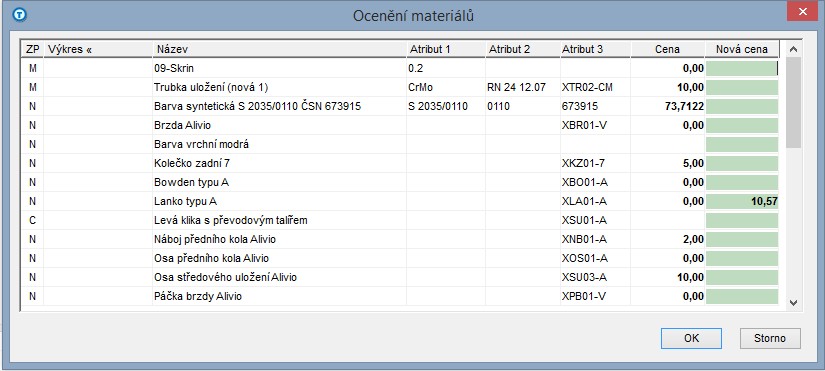Click the XNB01-A attribute cell

tap(584, 239)
